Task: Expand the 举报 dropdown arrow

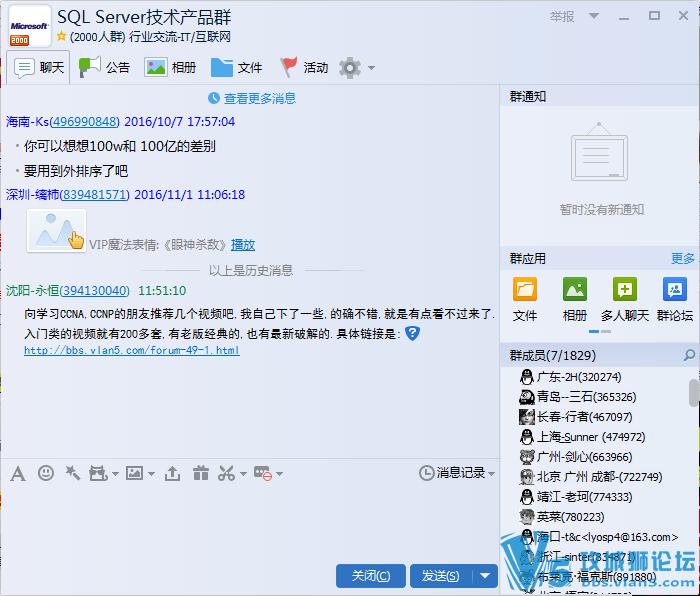Action: [x=593, y=16]
